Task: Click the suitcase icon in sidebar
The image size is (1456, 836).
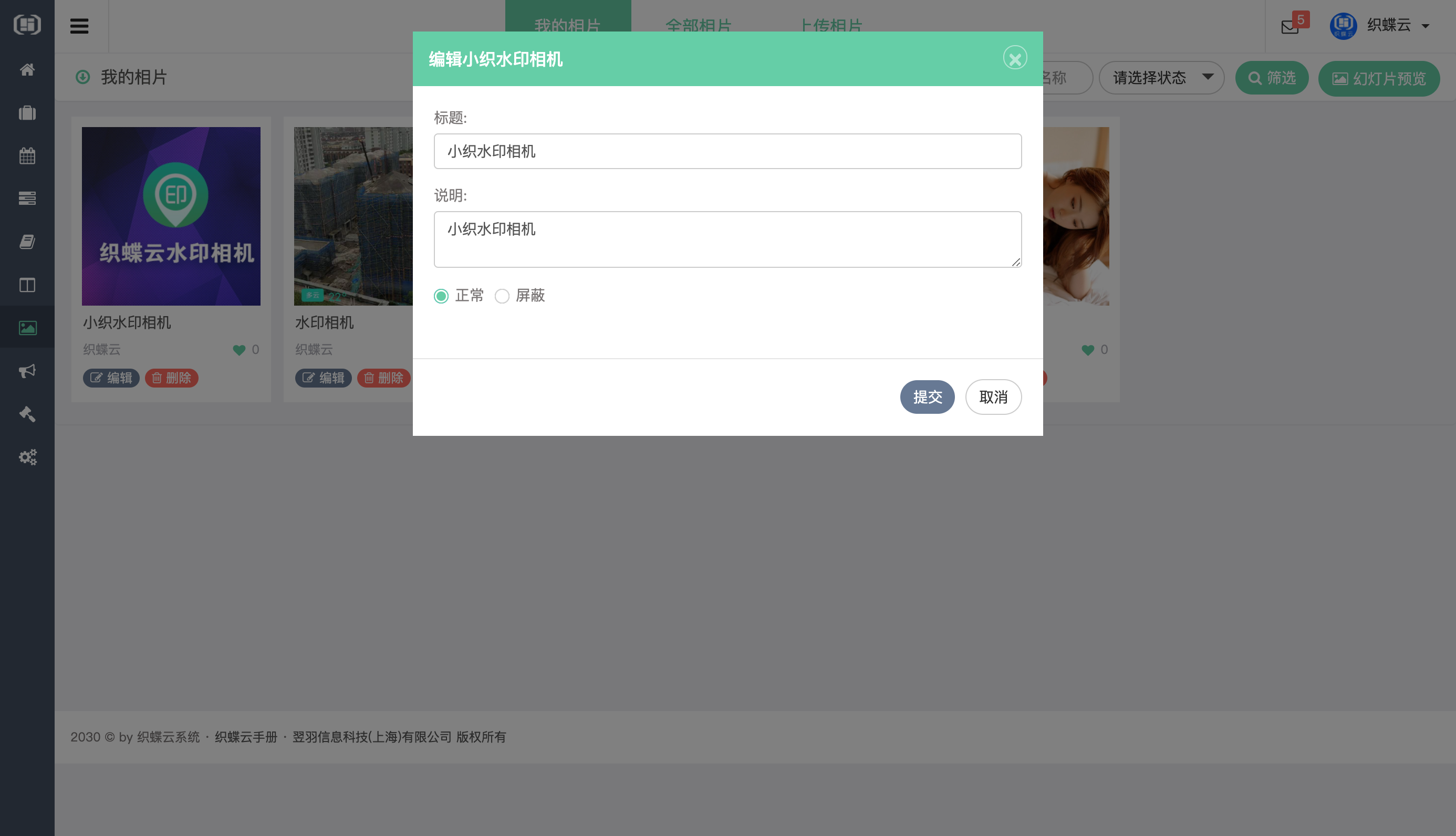Action: (x=27, y=112)
